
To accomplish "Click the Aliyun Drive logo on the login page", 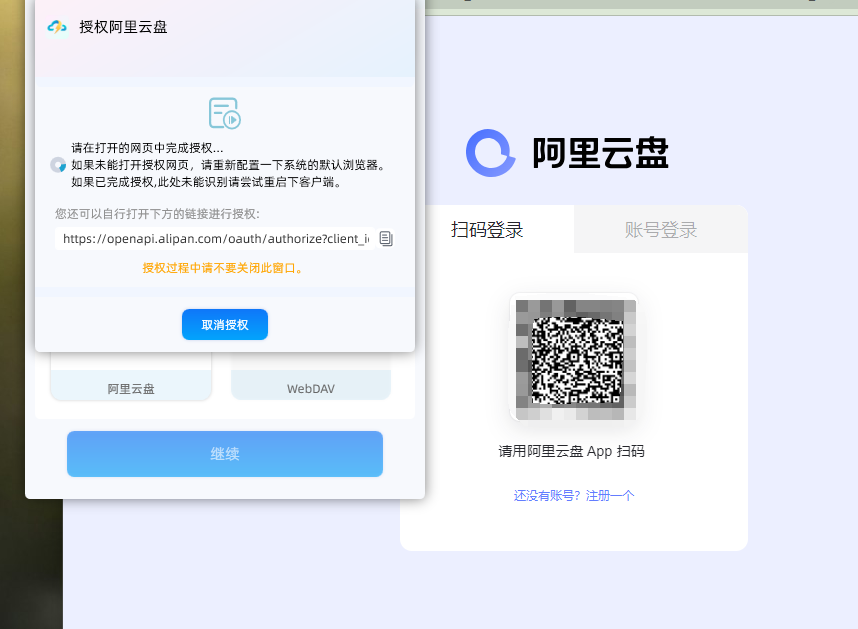I will (x=490, y=153).
